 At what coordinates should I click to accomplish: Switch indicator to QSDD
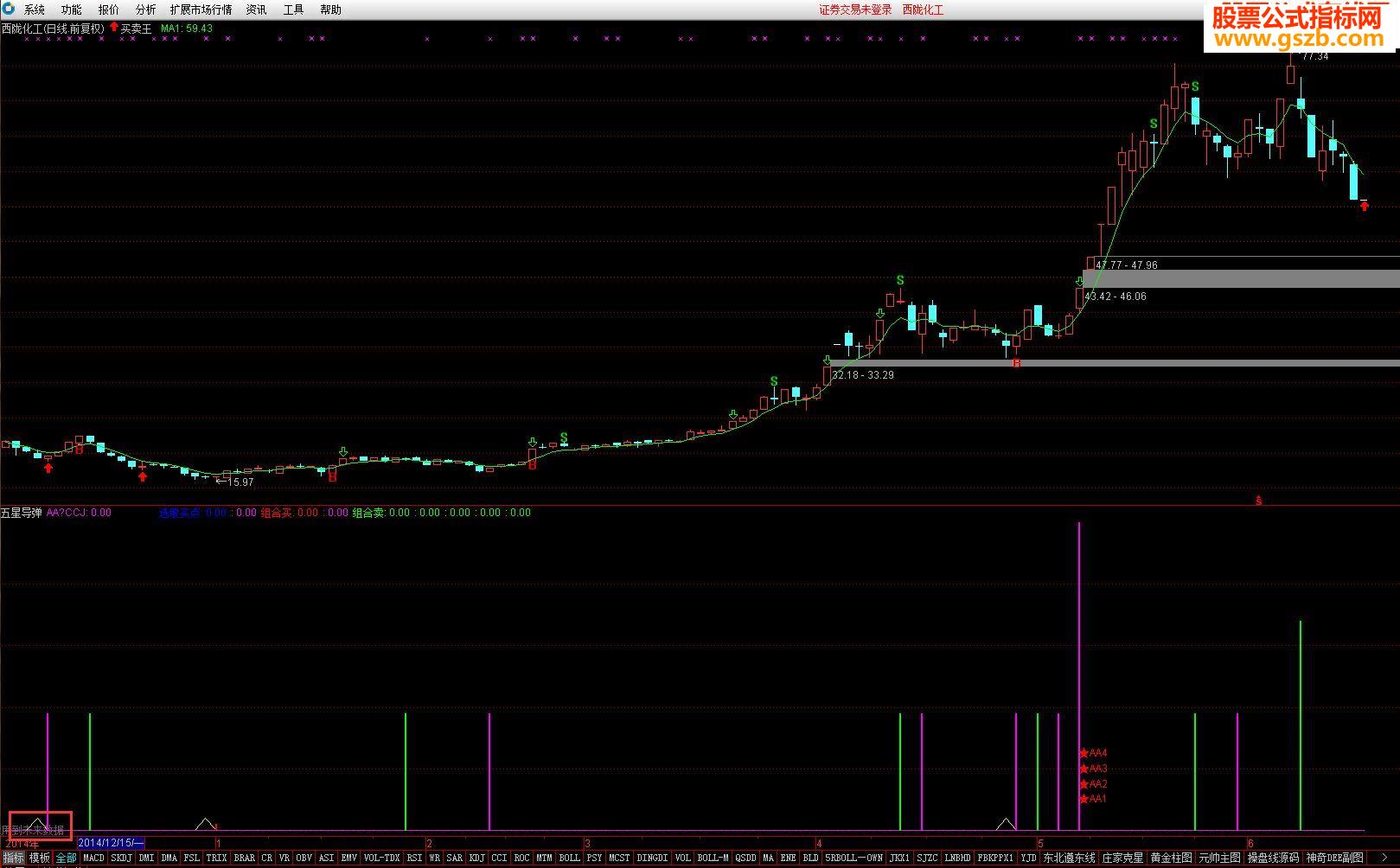click(745, 858)
